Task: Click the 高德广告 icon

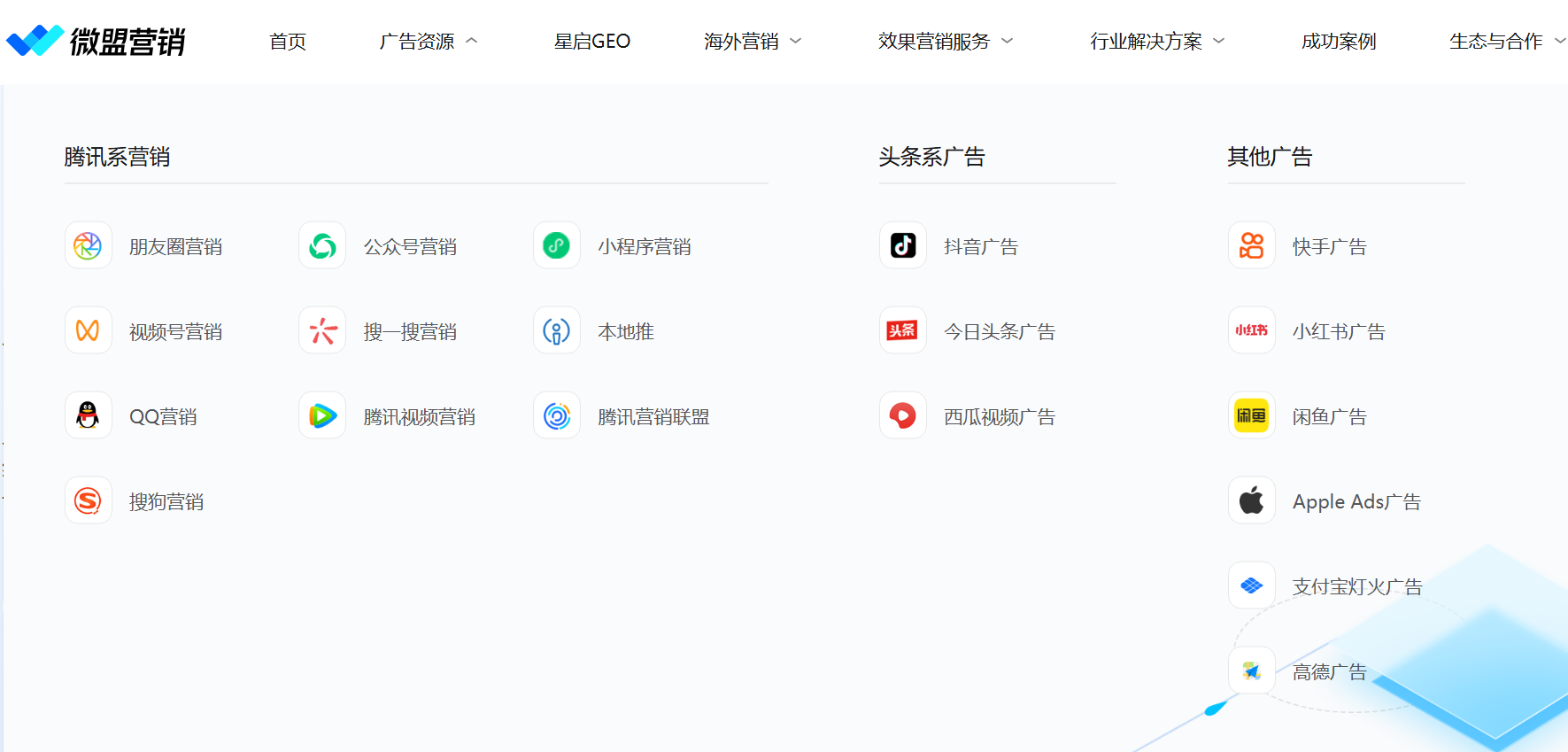Action: 1252,671
